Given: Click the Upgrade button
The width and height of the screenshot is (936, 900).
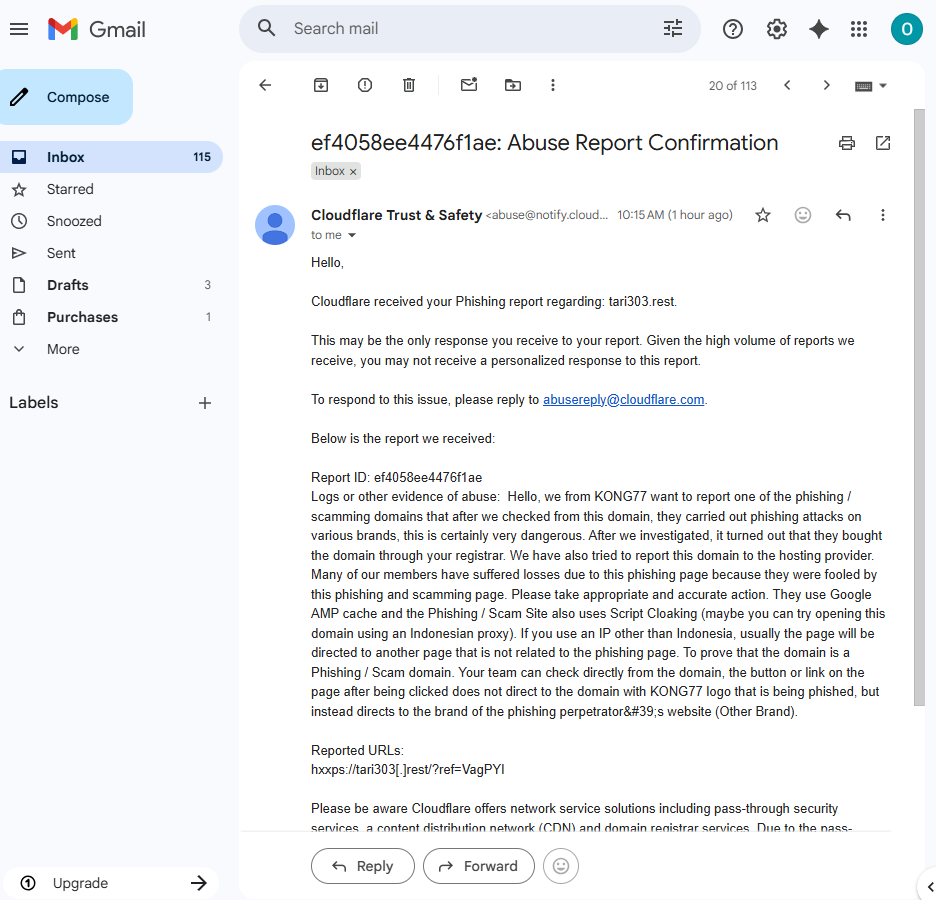Looking at the screenshot, I should point(111,883).
